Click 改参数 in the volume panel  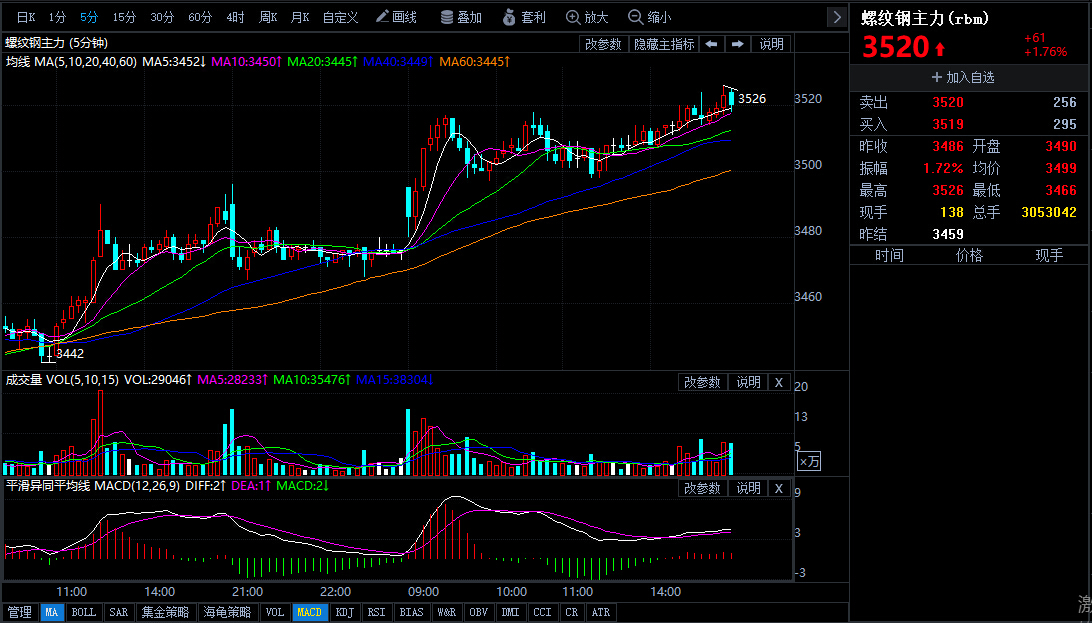pyautogui.click(x=702, y=382)
